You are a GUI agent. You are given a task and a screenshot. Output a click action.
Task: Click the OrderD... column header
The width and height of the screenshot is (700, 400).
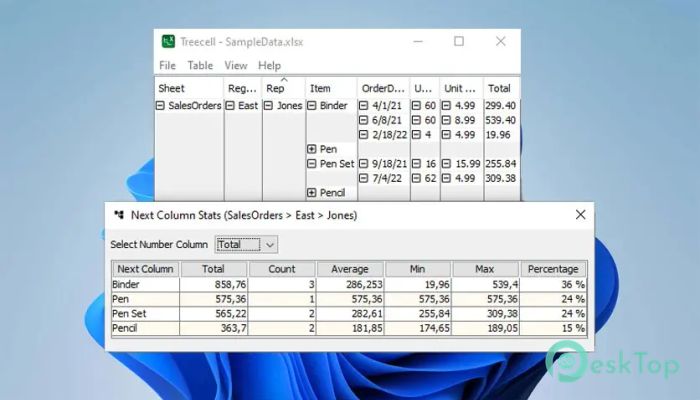383,88
